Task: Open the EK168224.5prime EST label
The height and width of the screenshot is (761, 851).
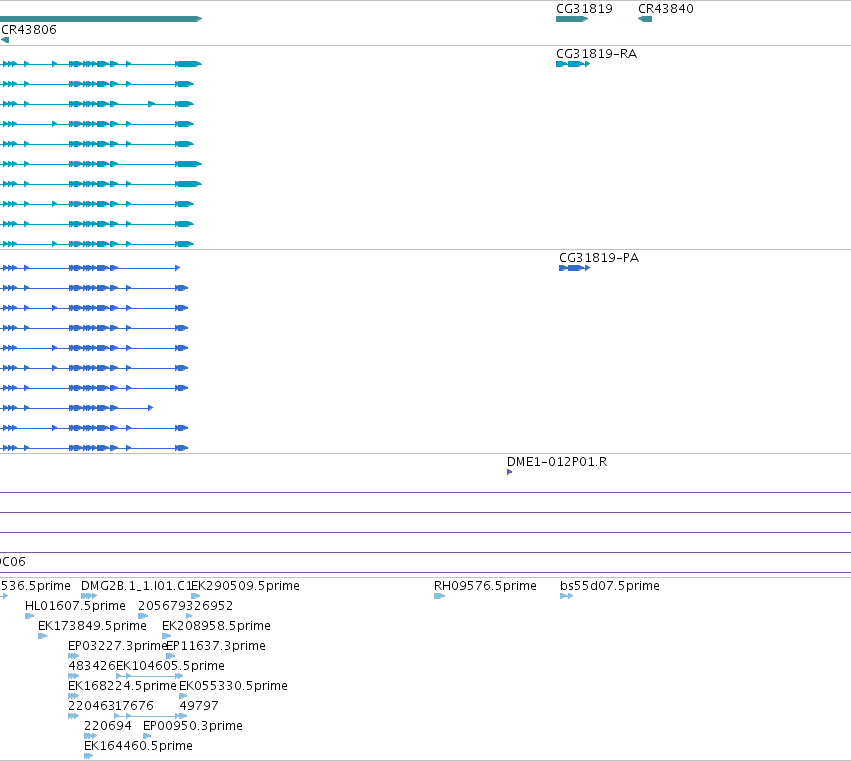Action: [122, 686]
